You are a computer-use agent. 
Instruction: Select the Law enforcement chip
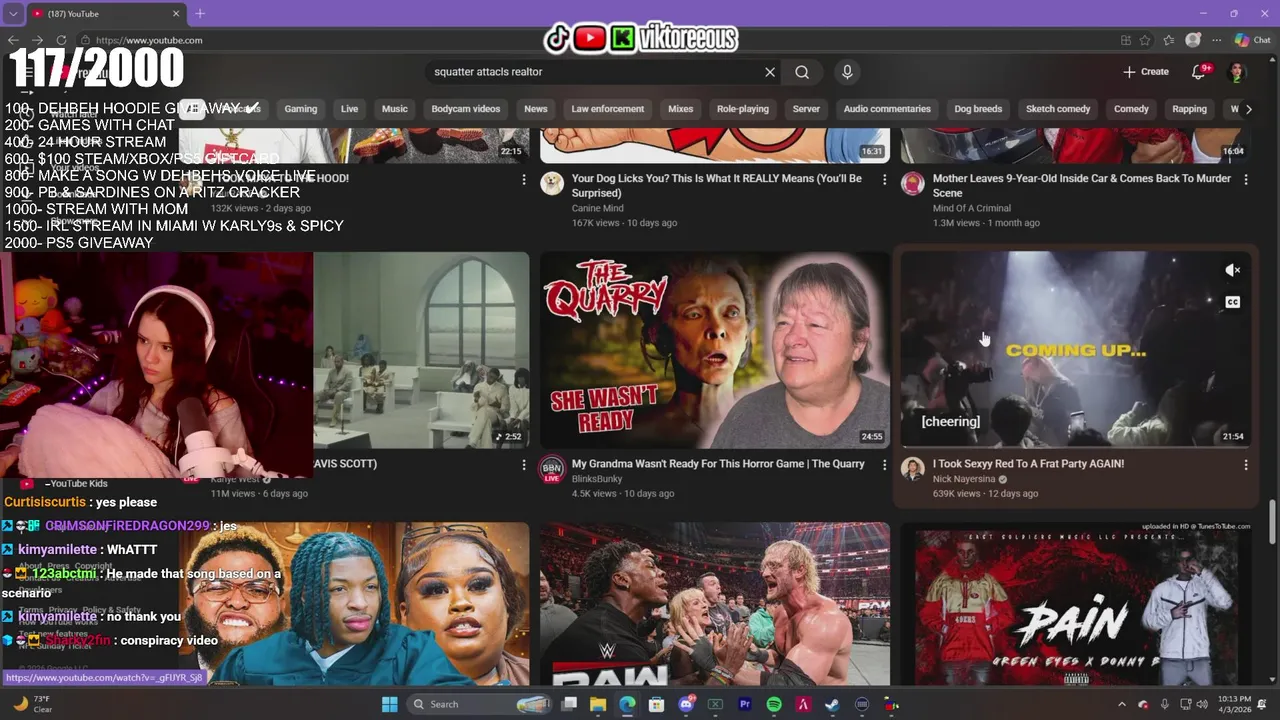click(x=608, y=109)
